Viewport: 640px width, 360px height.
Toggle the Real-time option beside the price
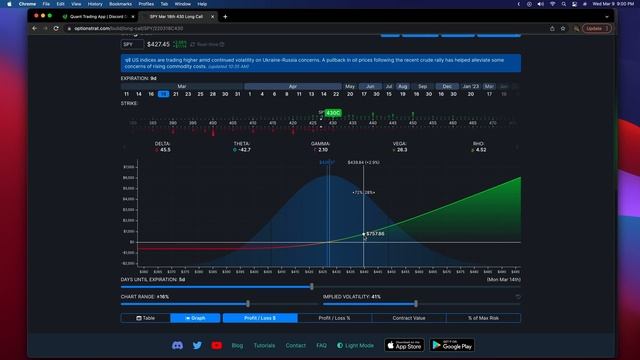[207, 44]
